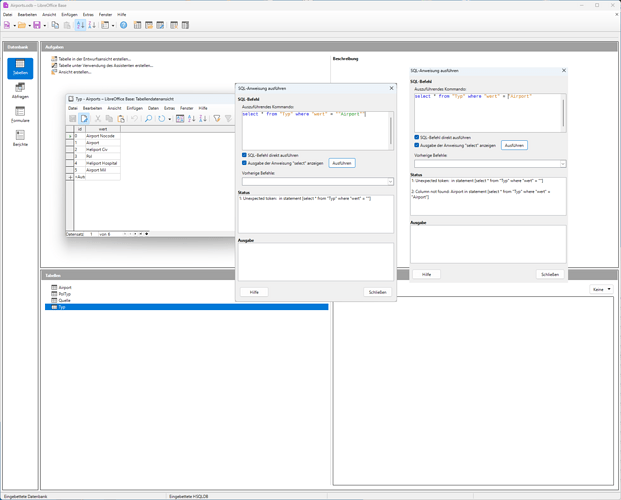Viewport: 621px width, 500px height.
Task: Select the 'Quelle' table in list
Action: 65,300
